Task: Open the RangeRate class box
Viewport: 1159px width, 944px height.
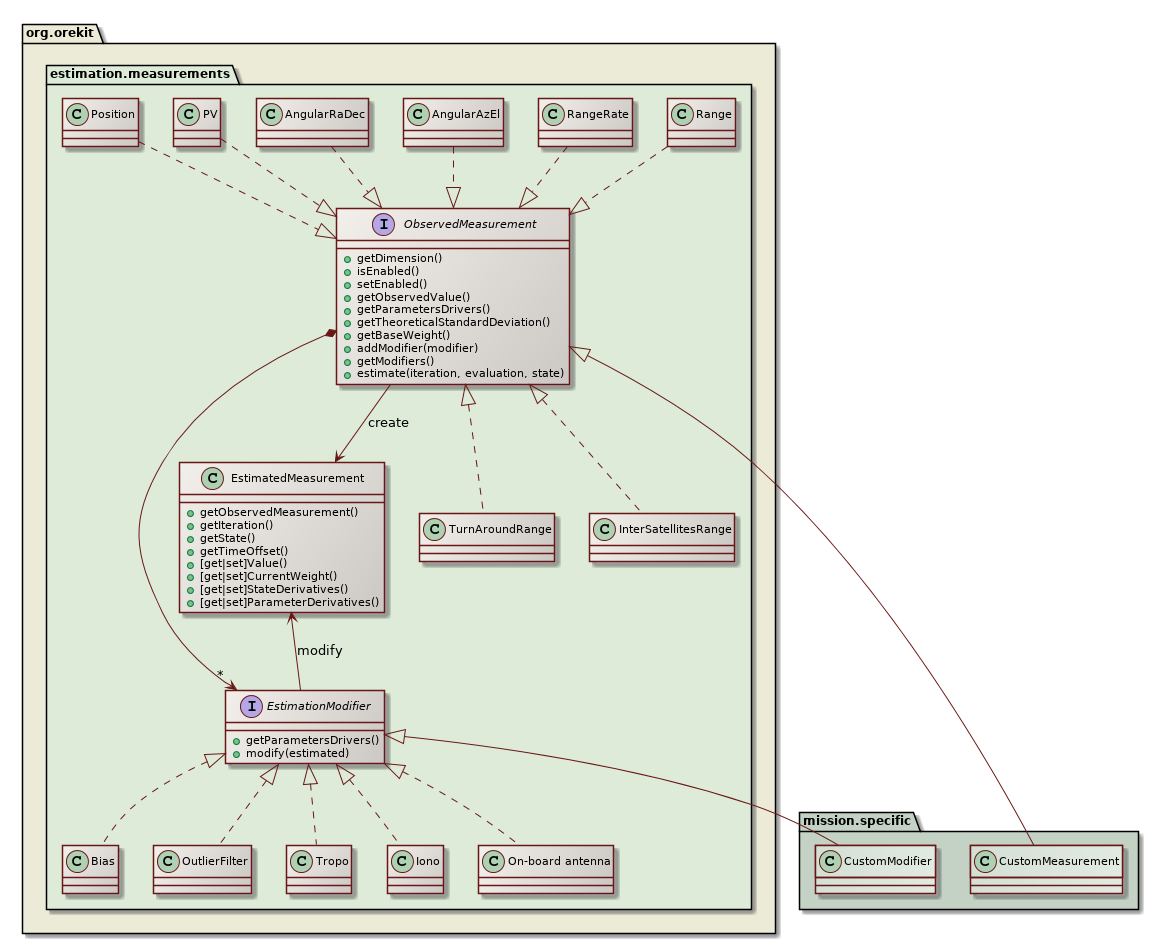Action: [585, 121]
